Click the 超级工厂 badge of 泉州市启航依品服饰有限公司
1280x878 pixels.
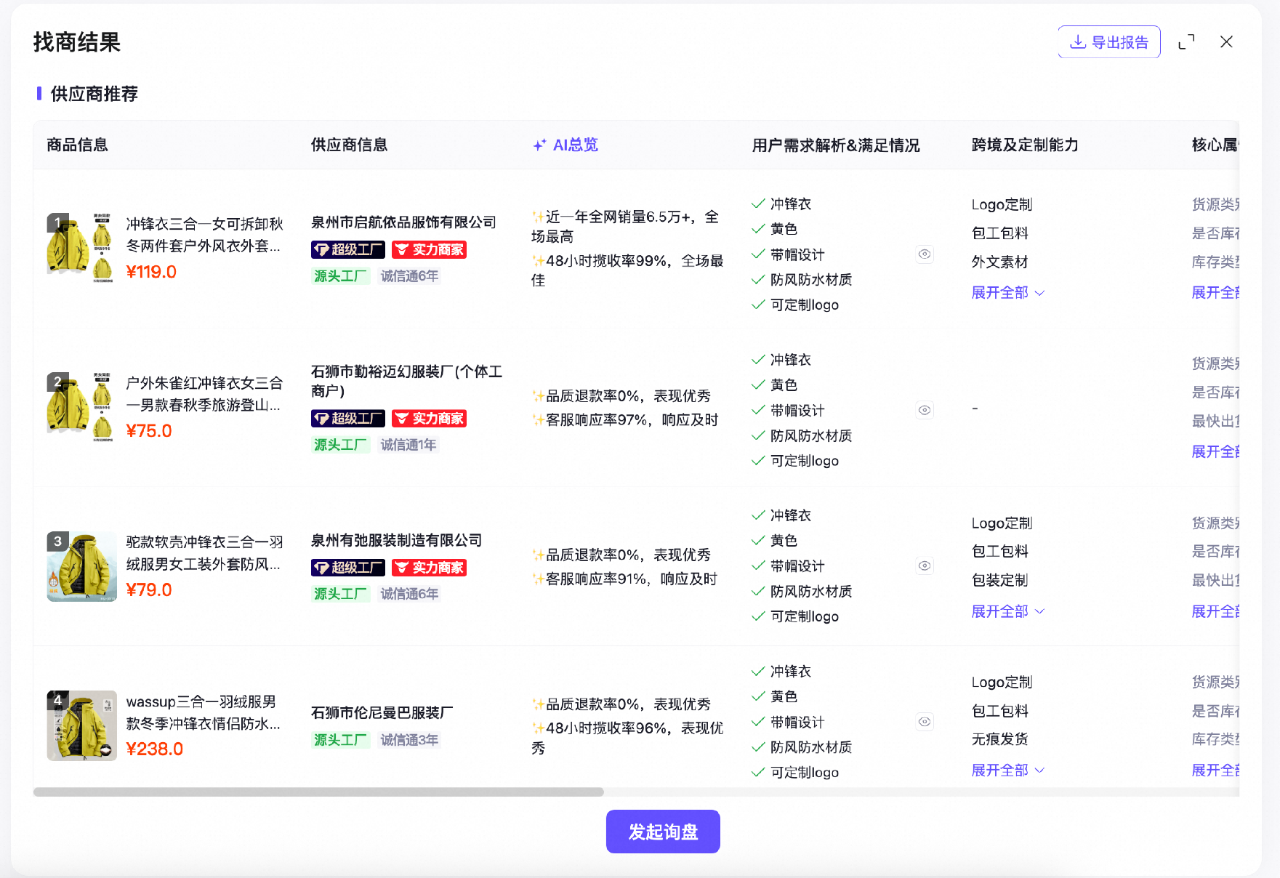coord(347,250)
